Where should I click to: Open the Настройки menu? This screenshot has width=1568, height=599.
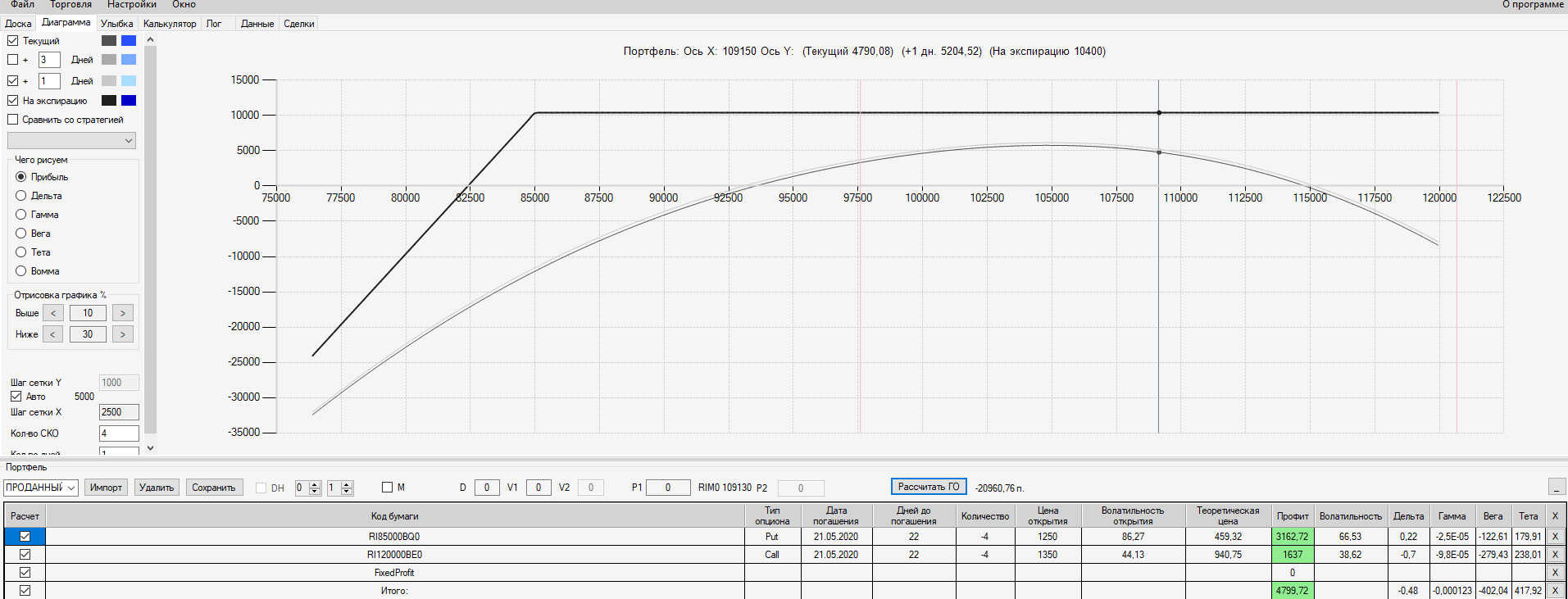tap(131, 5)
